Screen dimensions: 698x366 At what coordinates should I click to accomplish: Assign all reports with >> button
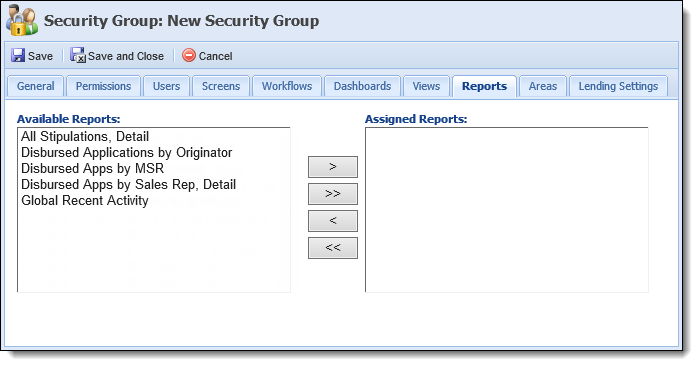pyautogui.click(x=333, y=194)
